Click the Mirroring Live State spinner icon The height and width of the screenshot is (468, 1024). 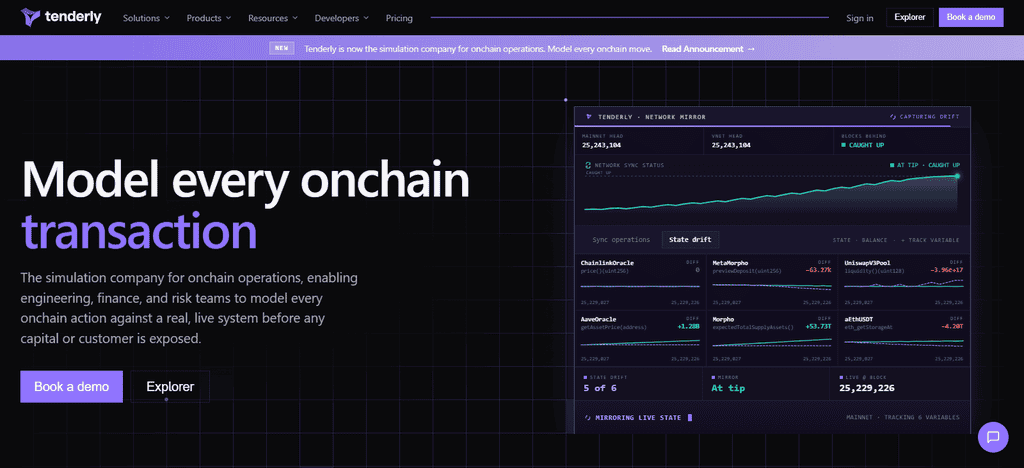[x=588, y=417]
